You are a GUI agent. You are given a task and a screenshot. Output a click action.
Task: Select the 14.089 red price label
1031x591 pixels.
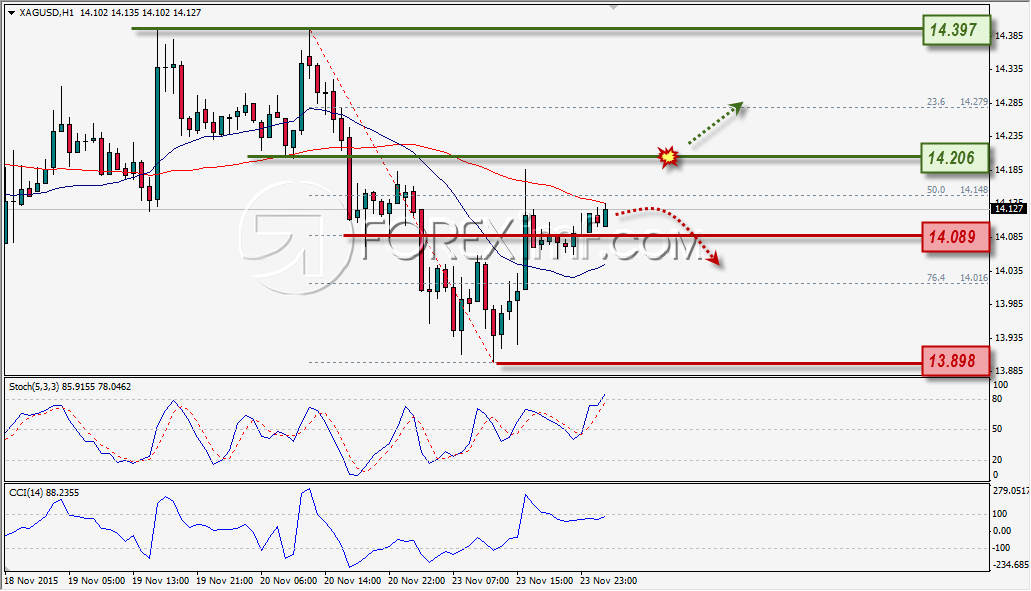pos(955,237)
